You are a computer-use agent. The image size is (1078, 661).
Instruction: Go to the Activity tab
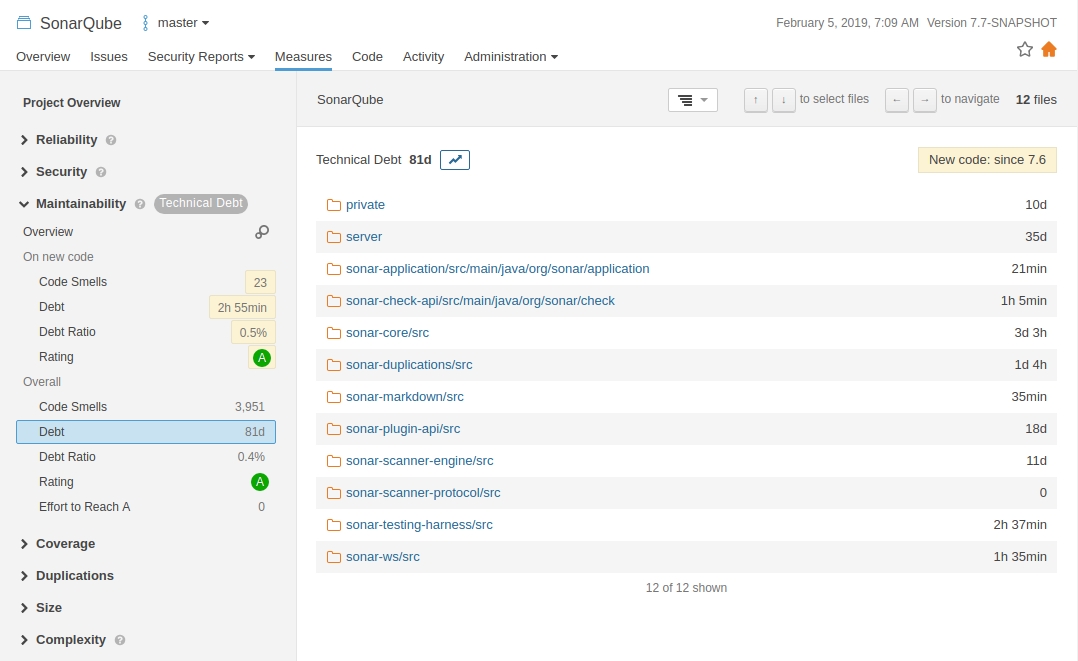(424, 56)
